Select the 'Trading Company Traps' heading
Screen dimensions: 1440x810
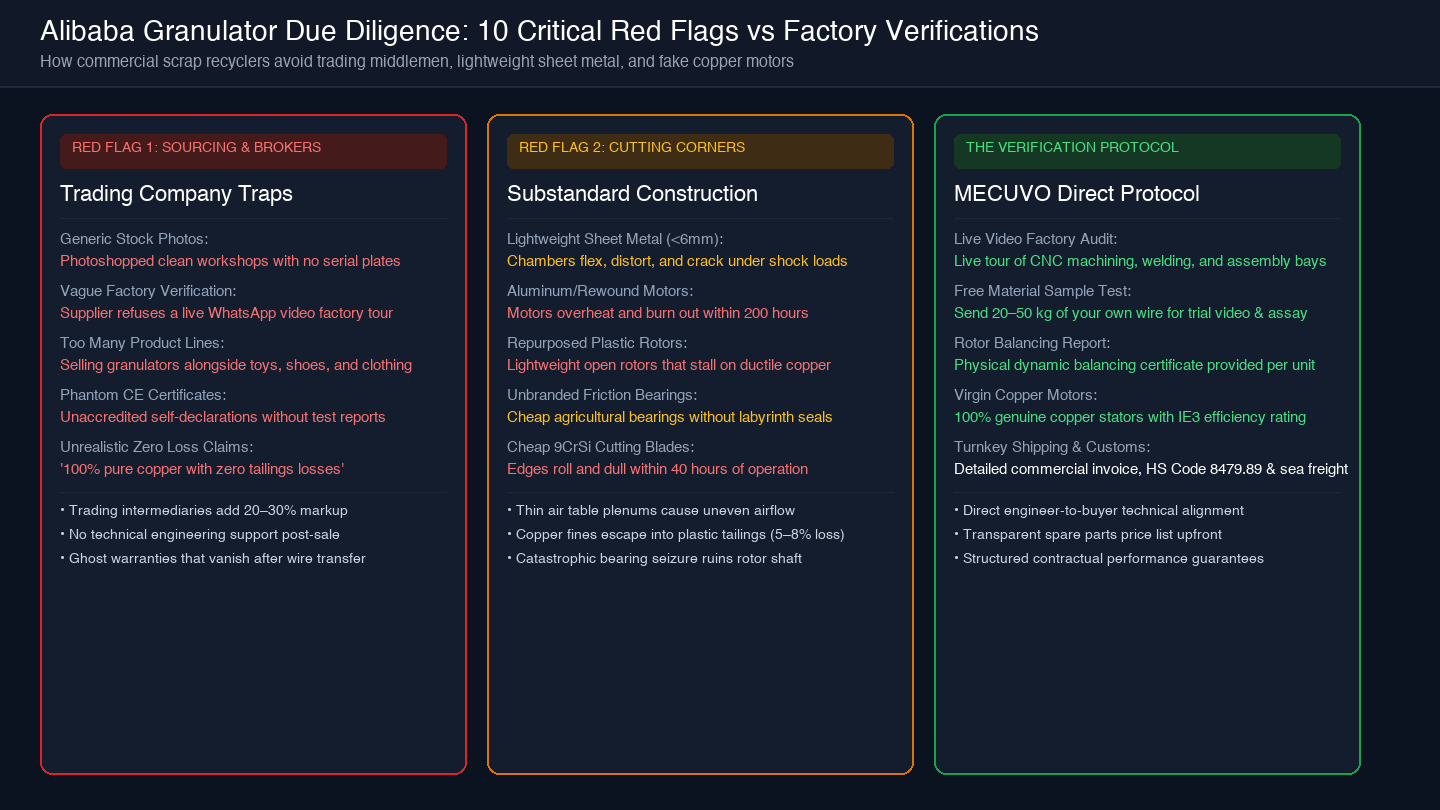coord(176,194)
